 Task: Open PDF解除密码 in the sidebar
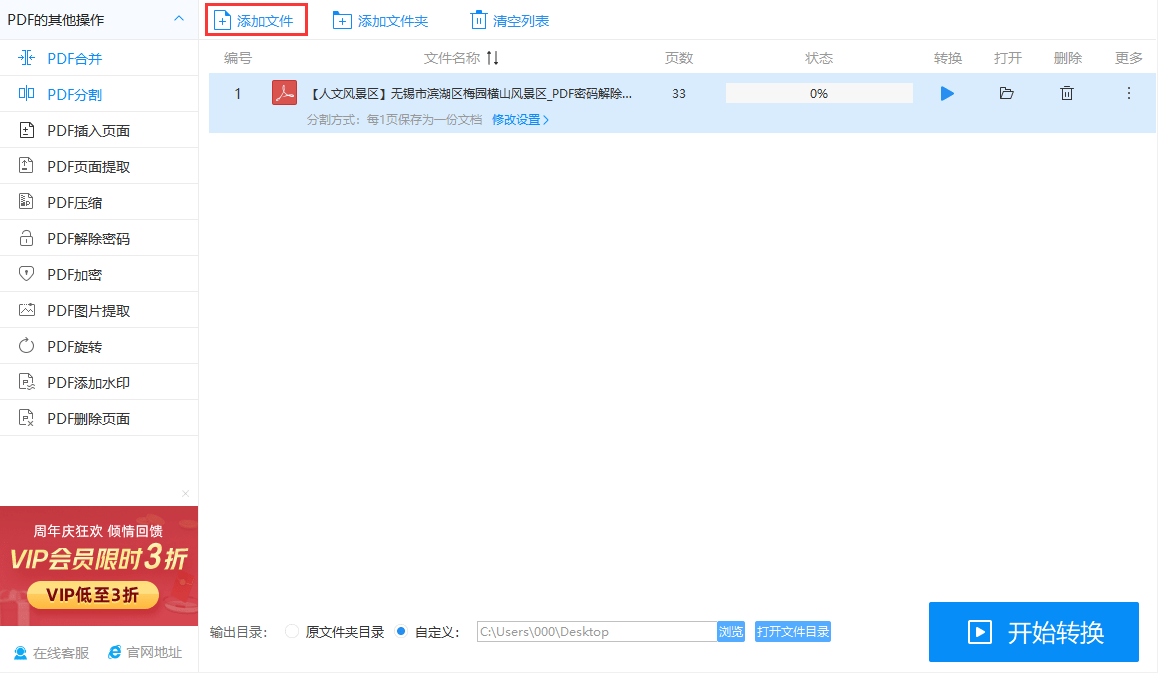[x=99, y=239]
